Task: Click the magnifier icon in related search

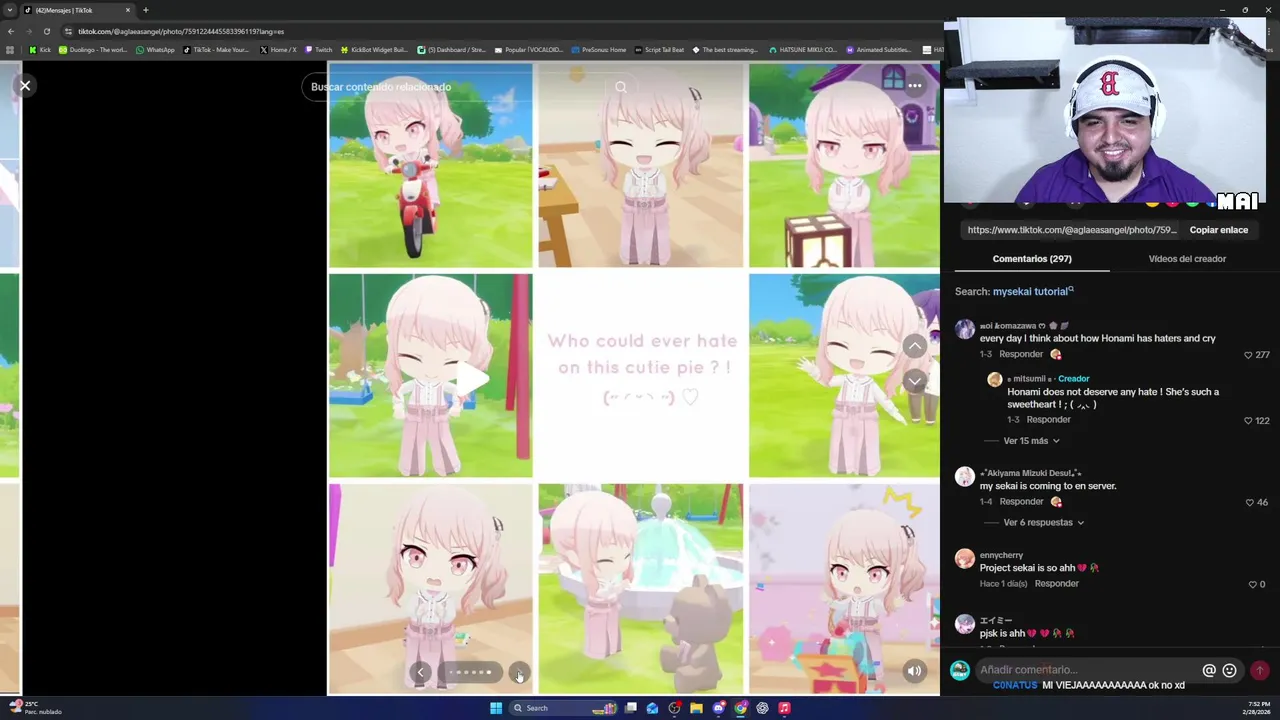Action: [x=621, y=87]
